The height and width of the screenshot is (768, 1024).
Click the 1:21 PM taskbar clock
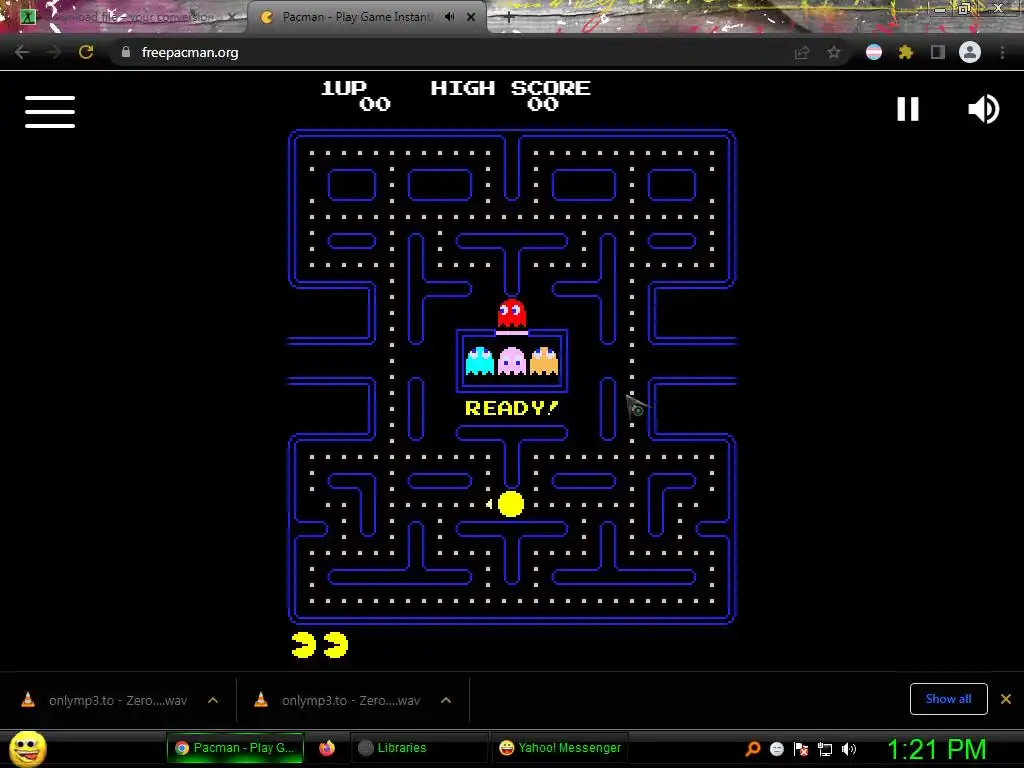[x=936, y=749]
